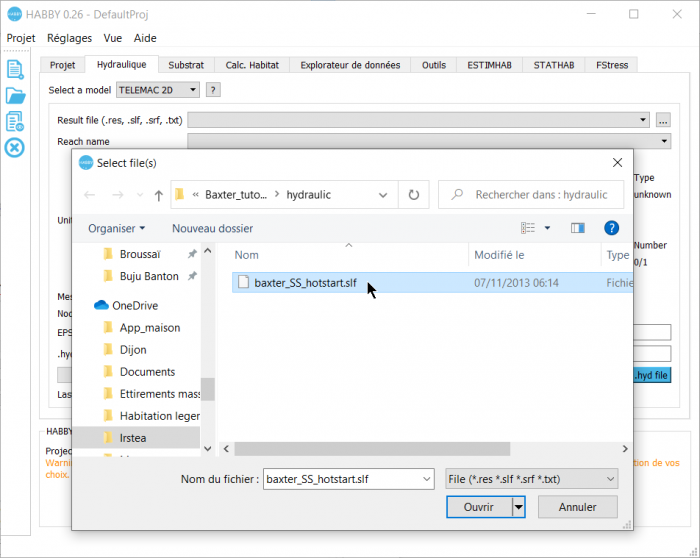
Task: Click the back navigation arrow in file dialog
Action: click(x=90, y=195)
